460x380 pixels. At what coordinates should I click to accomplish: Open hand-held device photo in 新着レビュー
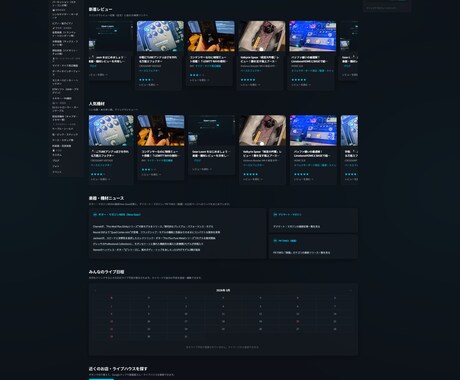coord(211,36)
